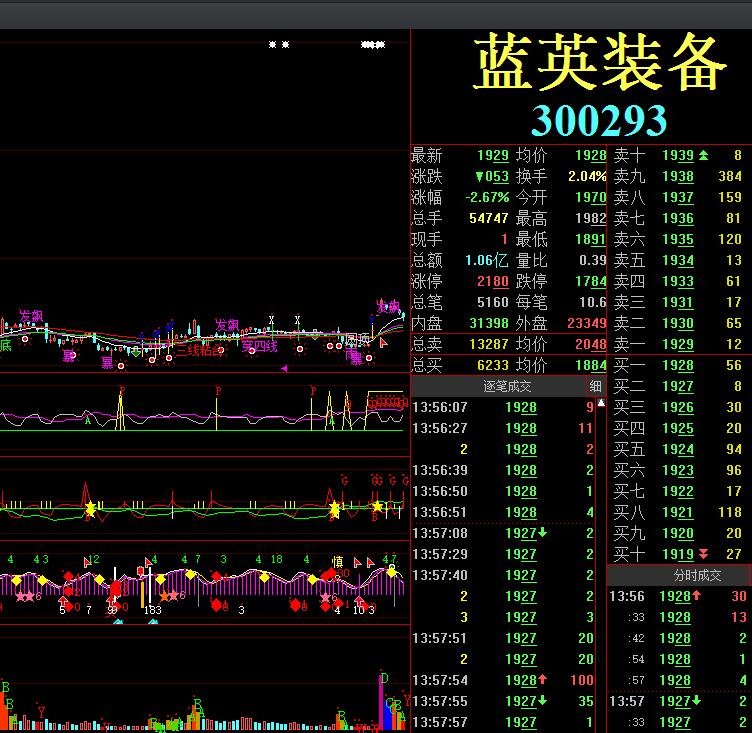Select the 买一 bid row at 1928
752x733 pixels.
pyautogui.click(x=679, y=365)
